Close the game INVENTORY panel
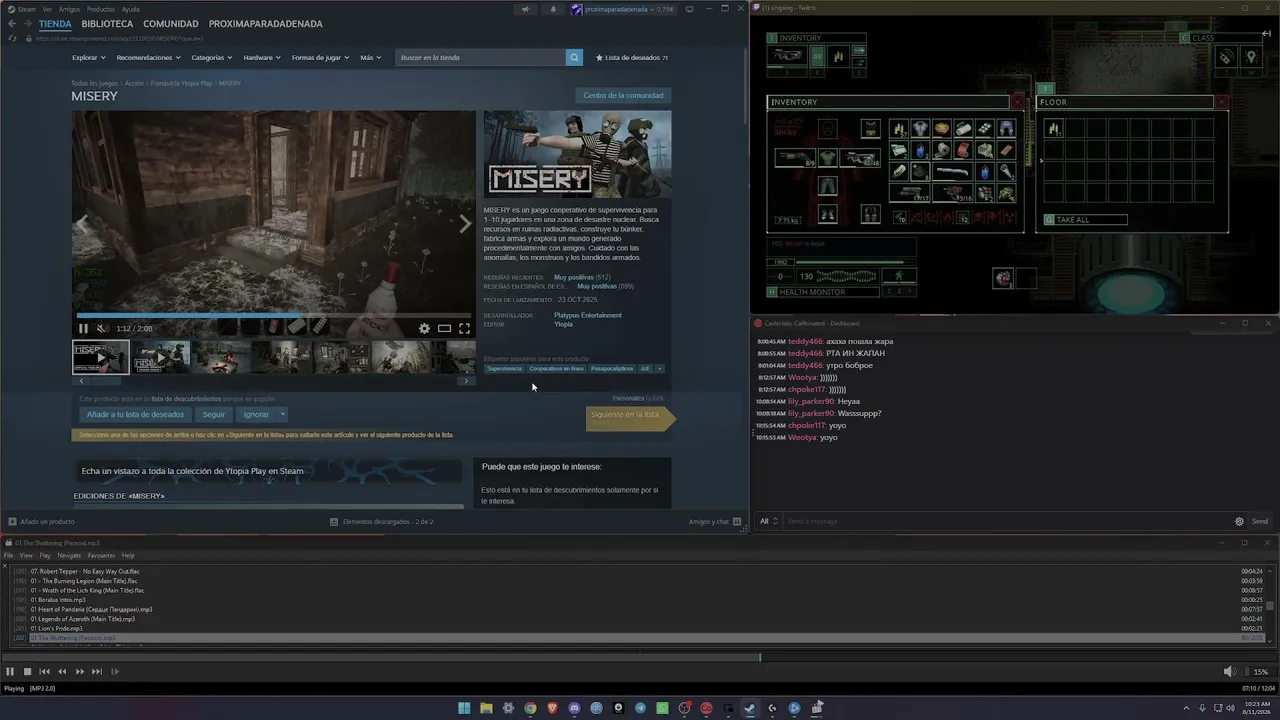The width and height of the screenshot is (1280, 720). [1017, 102]
